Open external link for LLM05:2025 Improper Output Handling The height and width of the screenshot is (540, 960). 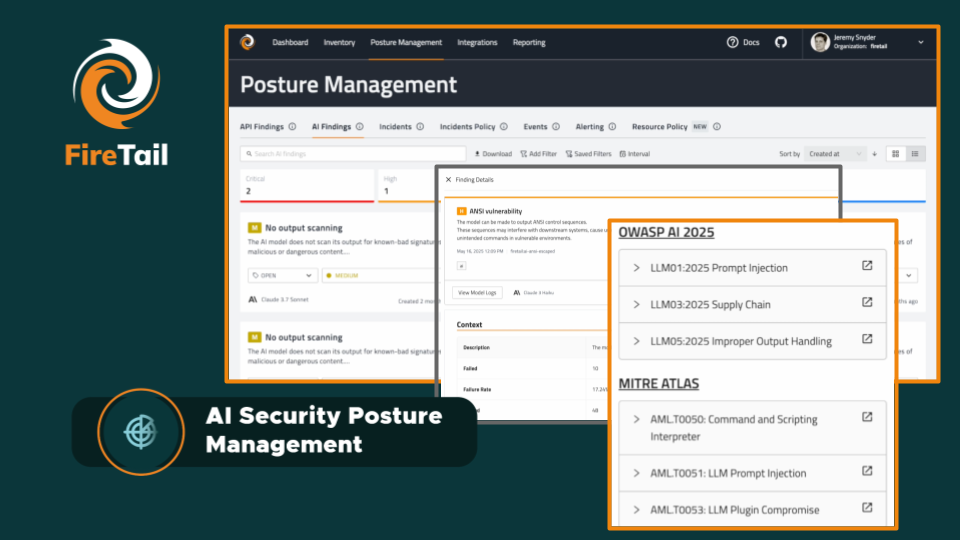coord(867,339)
